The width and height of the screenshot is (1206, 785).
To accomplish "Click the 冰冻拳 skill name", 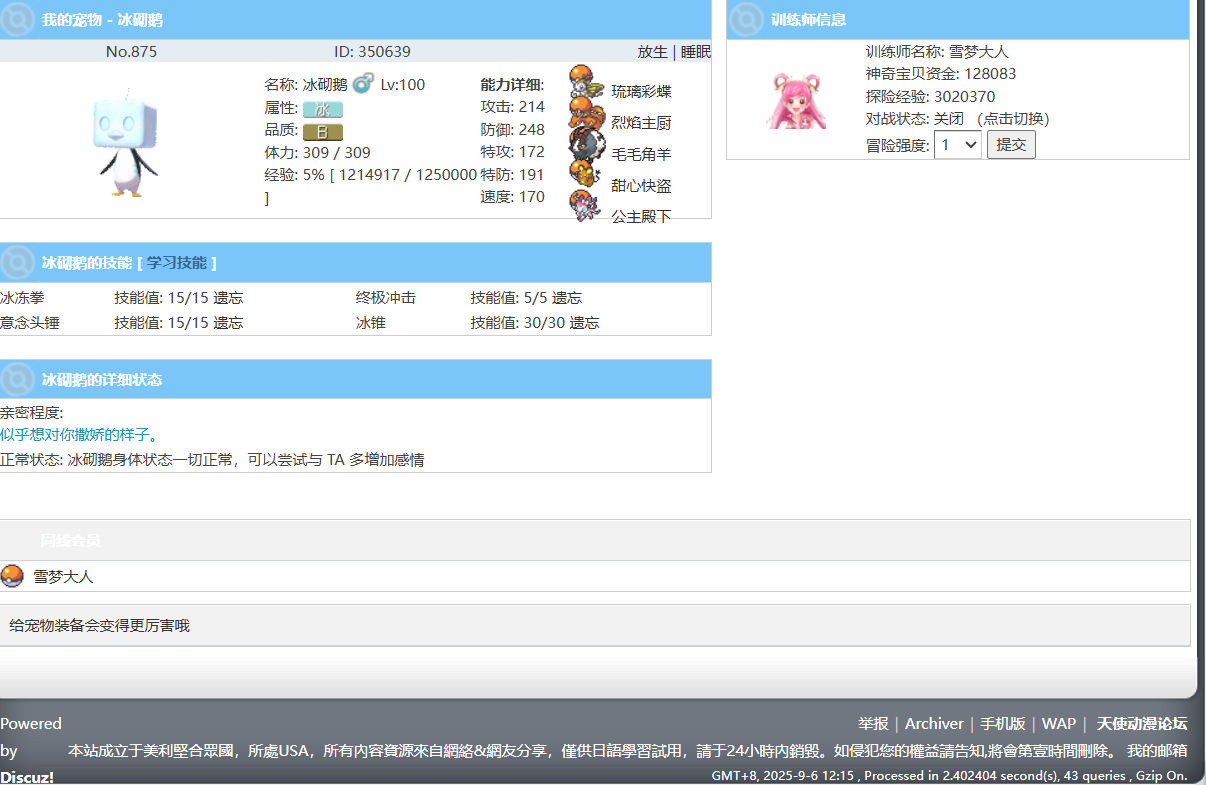I will coord(22,298).
